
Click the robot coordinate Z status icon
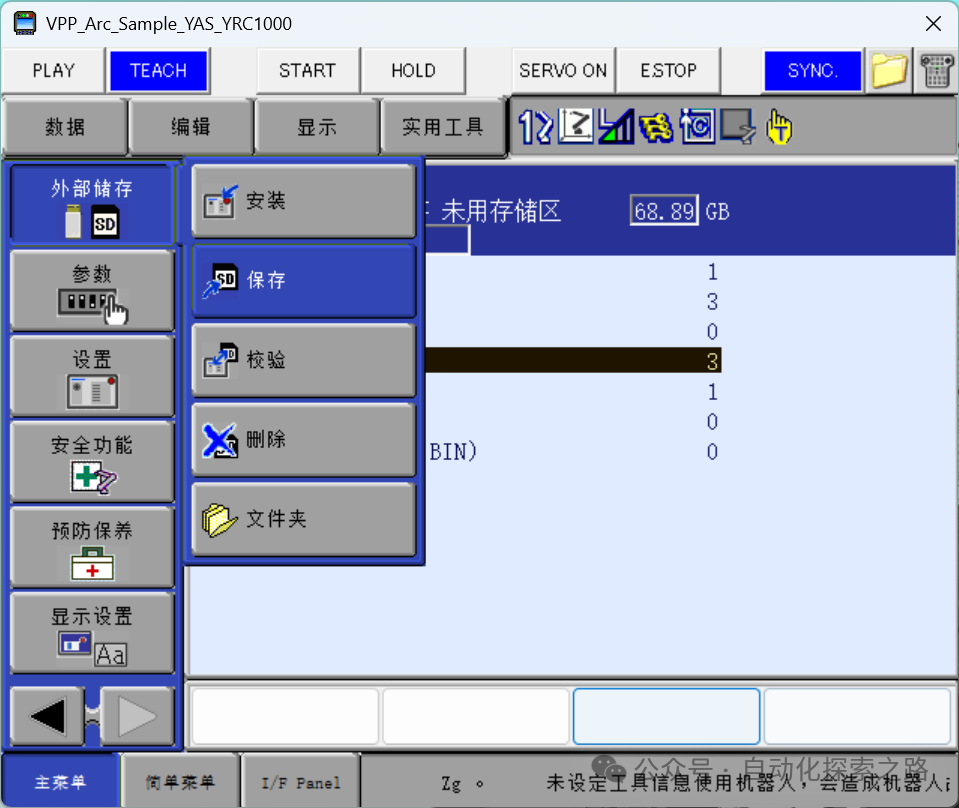click(576, 126)
